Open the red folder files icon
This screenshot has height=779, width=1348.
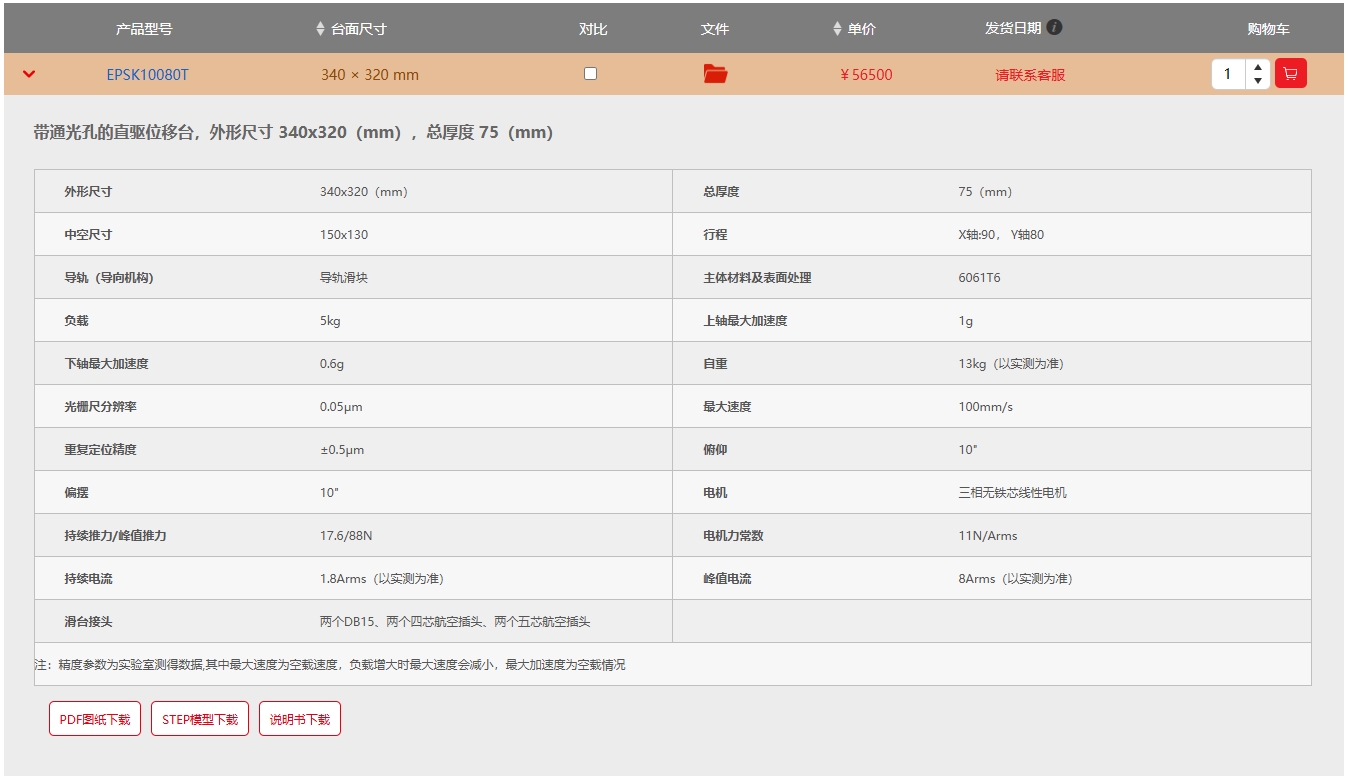[x=715, y=74]
